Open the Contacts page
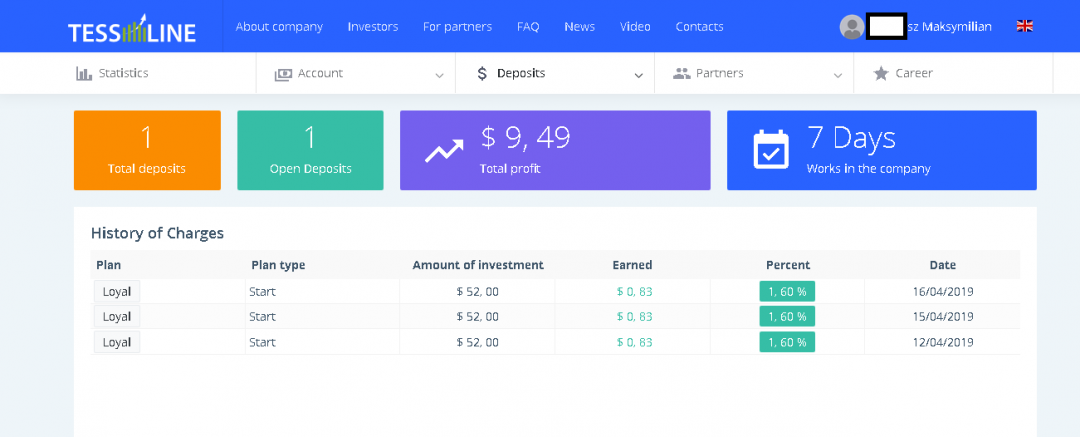1080x437 pixels. (x=699, y=27)
